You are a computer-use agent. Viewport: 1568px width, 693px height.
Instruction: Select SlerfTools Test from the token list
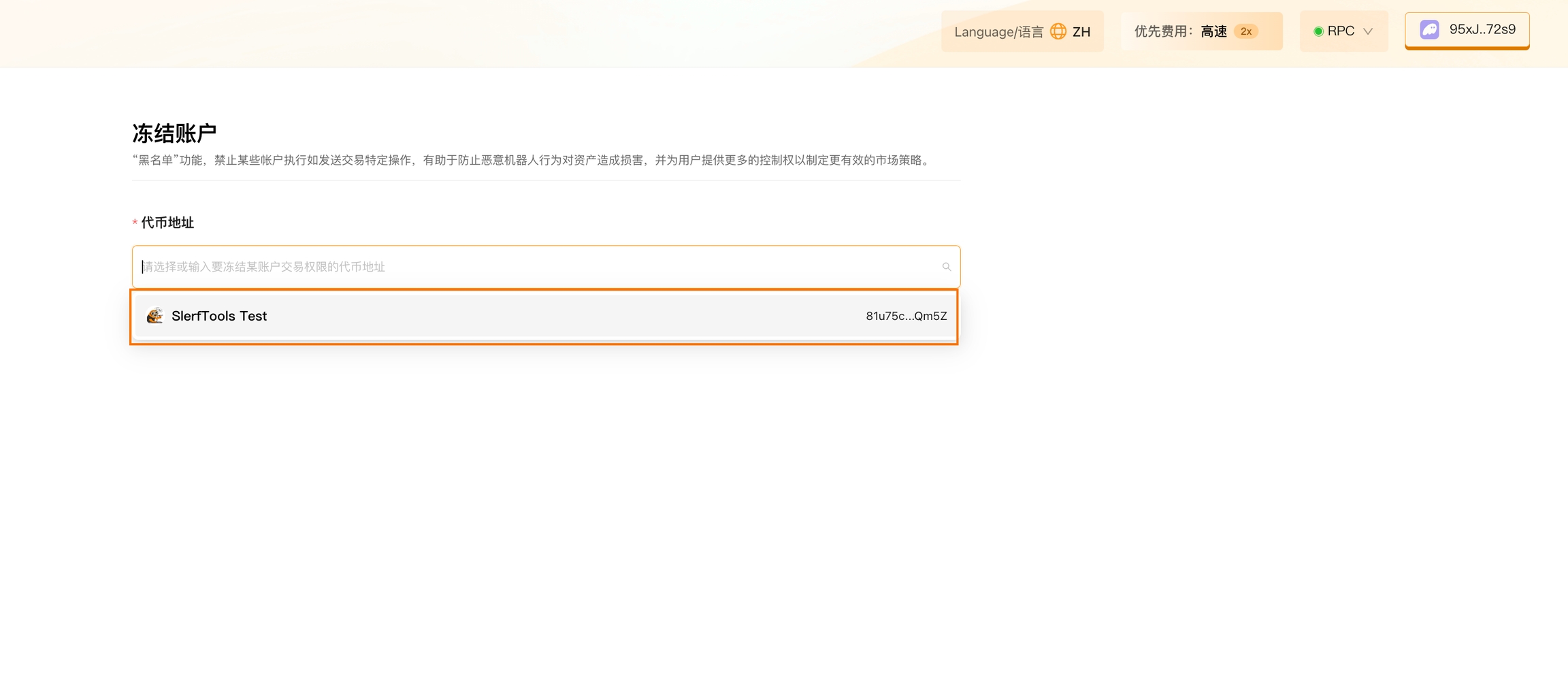[x=219, y=316]
